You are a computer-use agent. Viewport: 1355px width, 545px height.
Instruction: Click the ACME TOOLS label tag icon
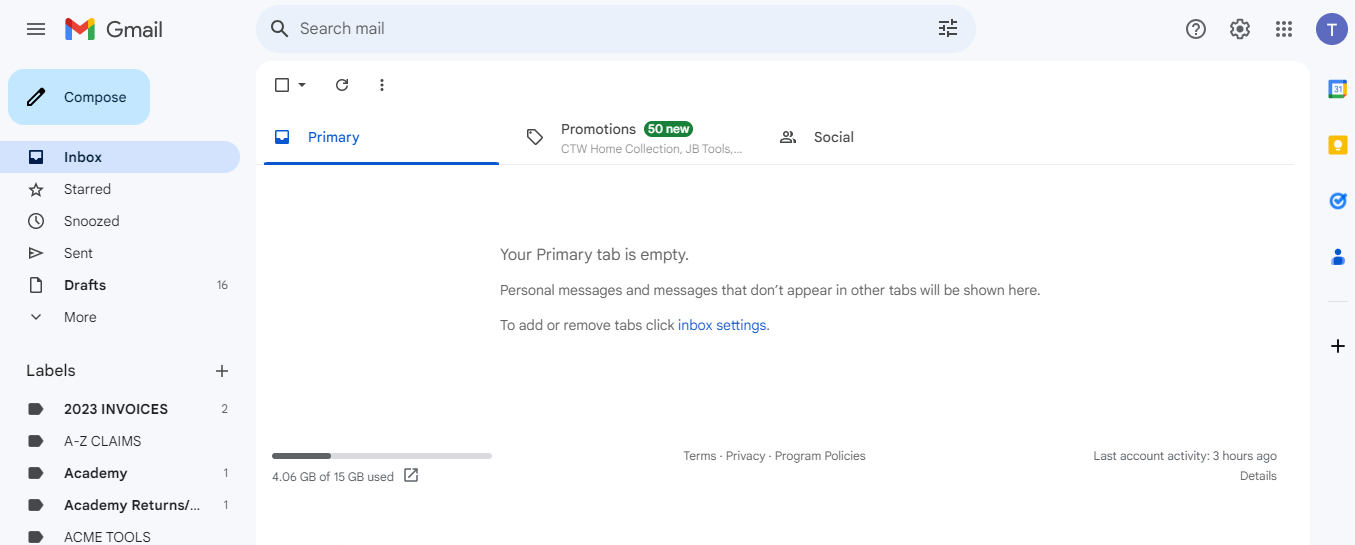tap(36, 537)
